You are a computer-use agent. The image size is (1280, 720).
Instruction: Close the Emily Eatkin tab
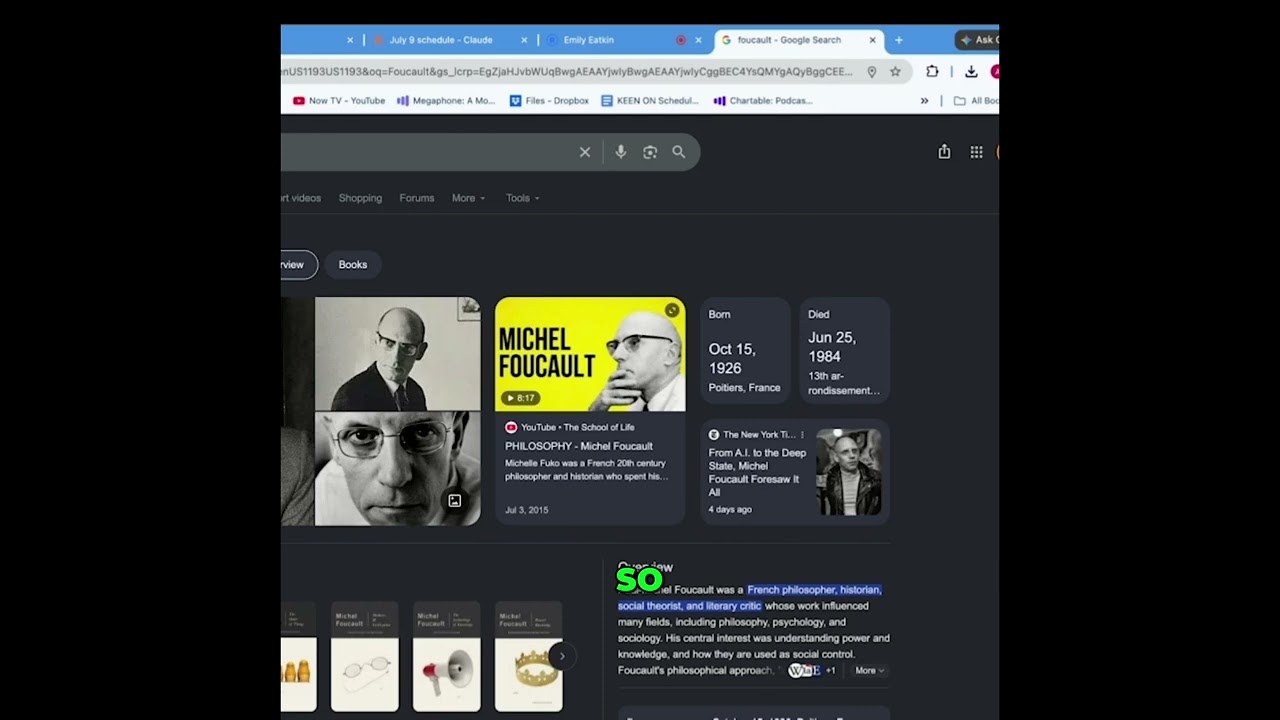698,40
